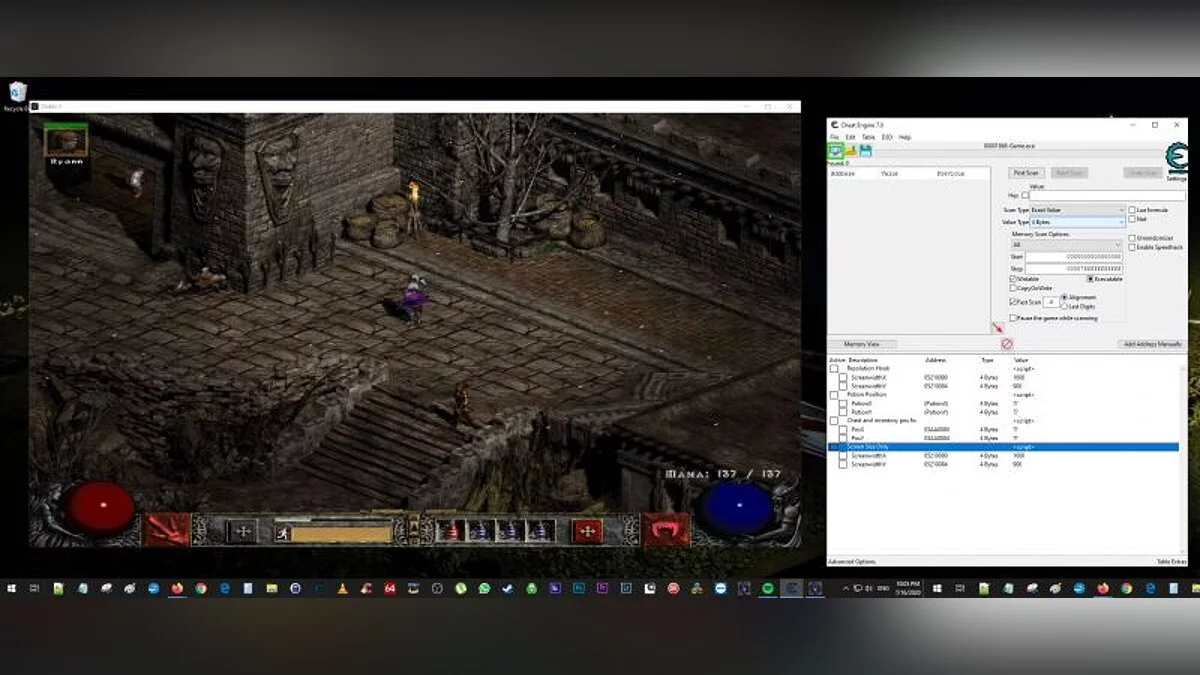Click the Windows Start button
This screenshot has width=1200, height=675.
tap(12, 588)
